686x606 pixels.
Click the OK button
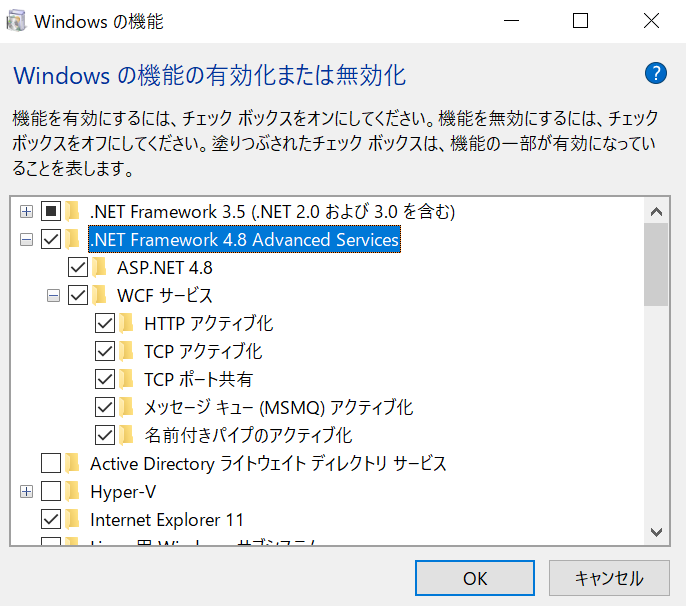coord(475,578)
